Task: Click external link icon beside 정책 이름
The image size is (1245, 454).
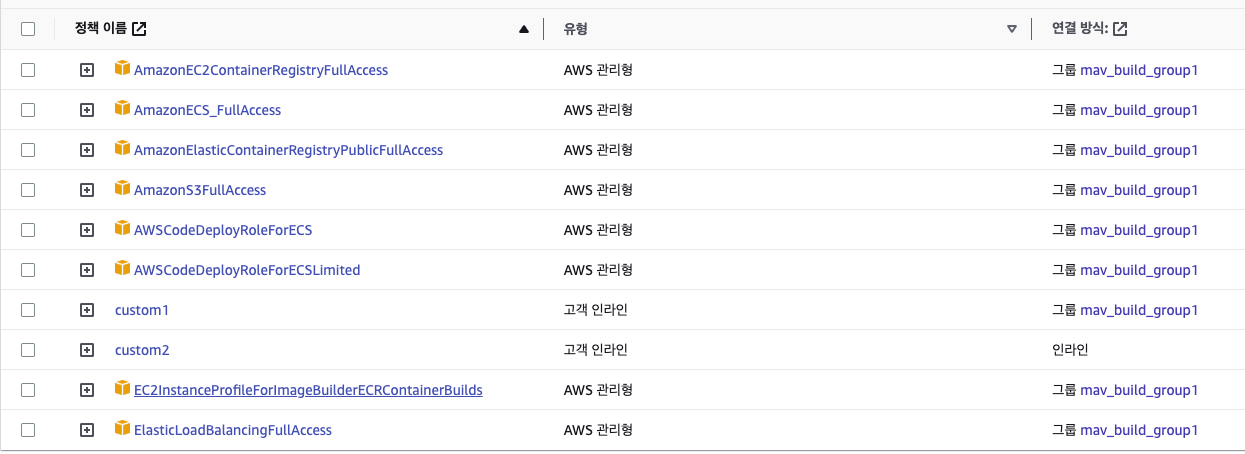Action: (140, 29)
